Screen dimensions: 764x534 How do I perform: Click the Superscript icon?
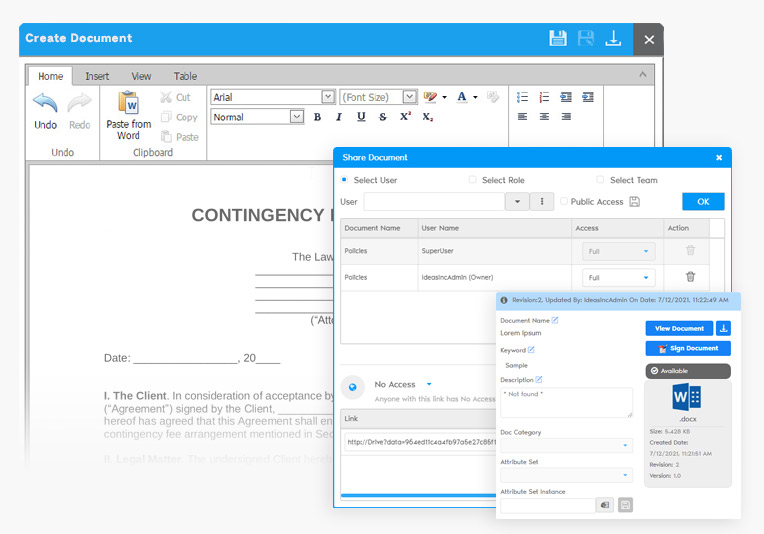(x=405, y=117)
